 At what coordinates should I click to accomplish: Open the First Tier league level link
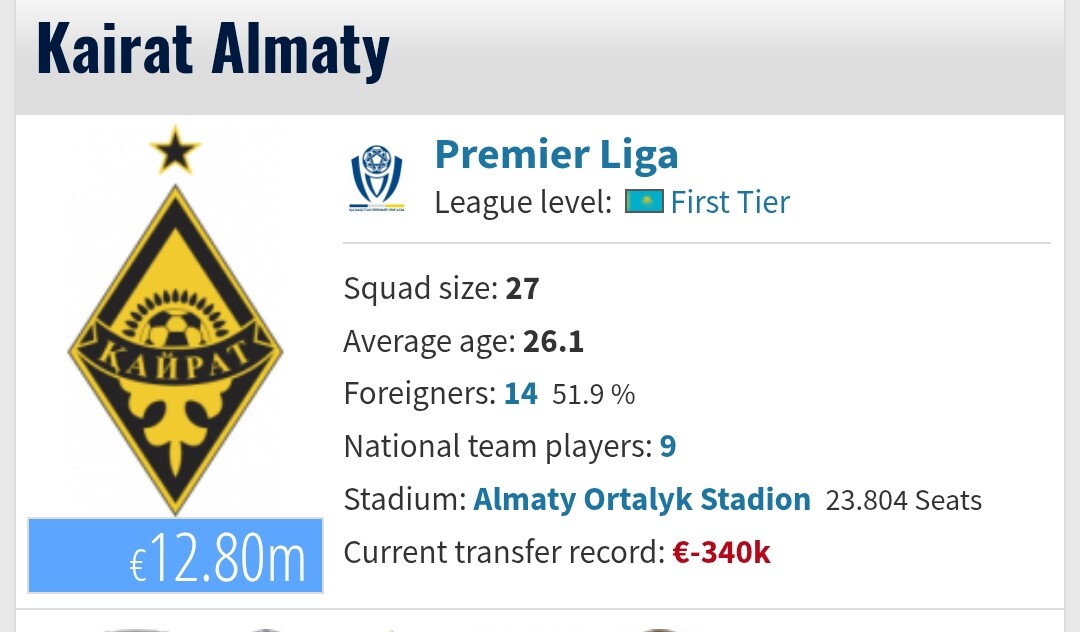coord(730,202)
